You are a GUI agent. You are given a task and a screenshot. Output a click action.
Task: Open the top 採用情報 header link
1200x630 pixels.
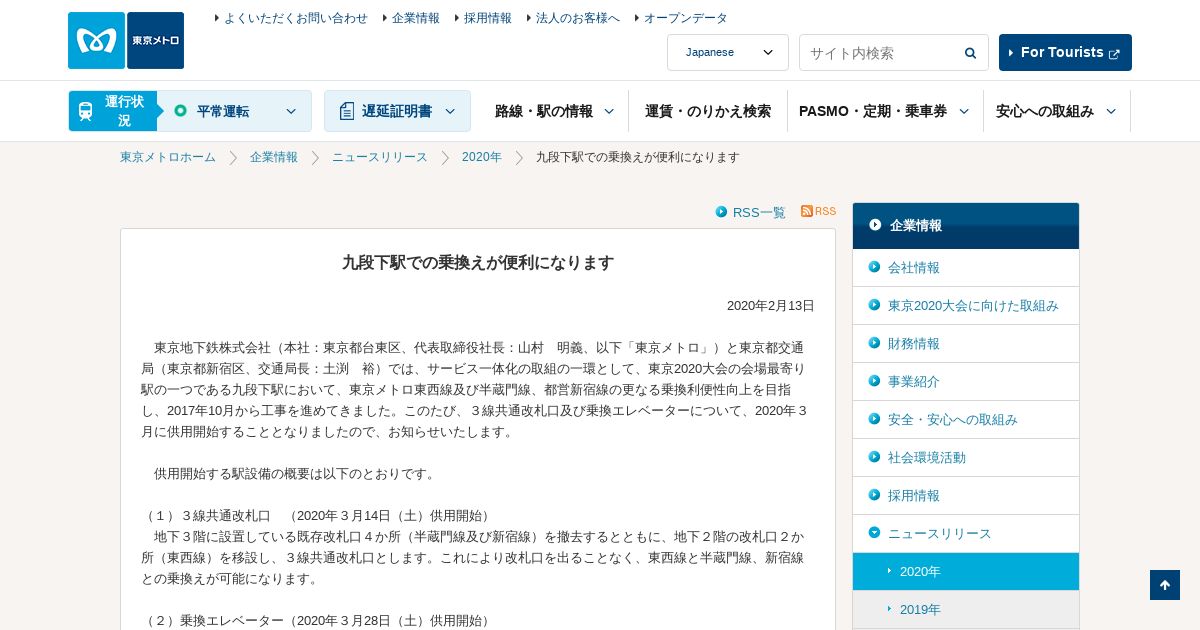tap(487, 18)
